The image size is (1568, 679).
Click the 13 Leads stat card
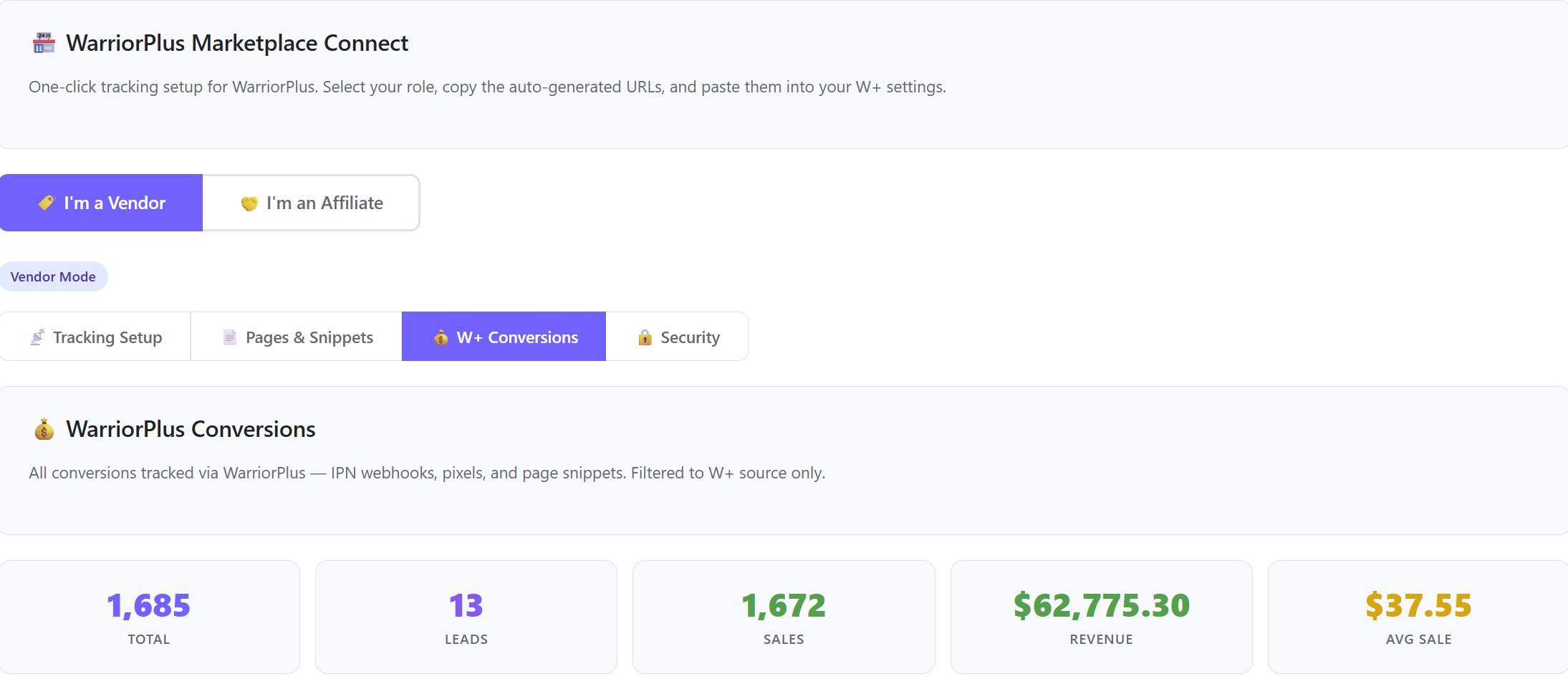pos(466,617)
